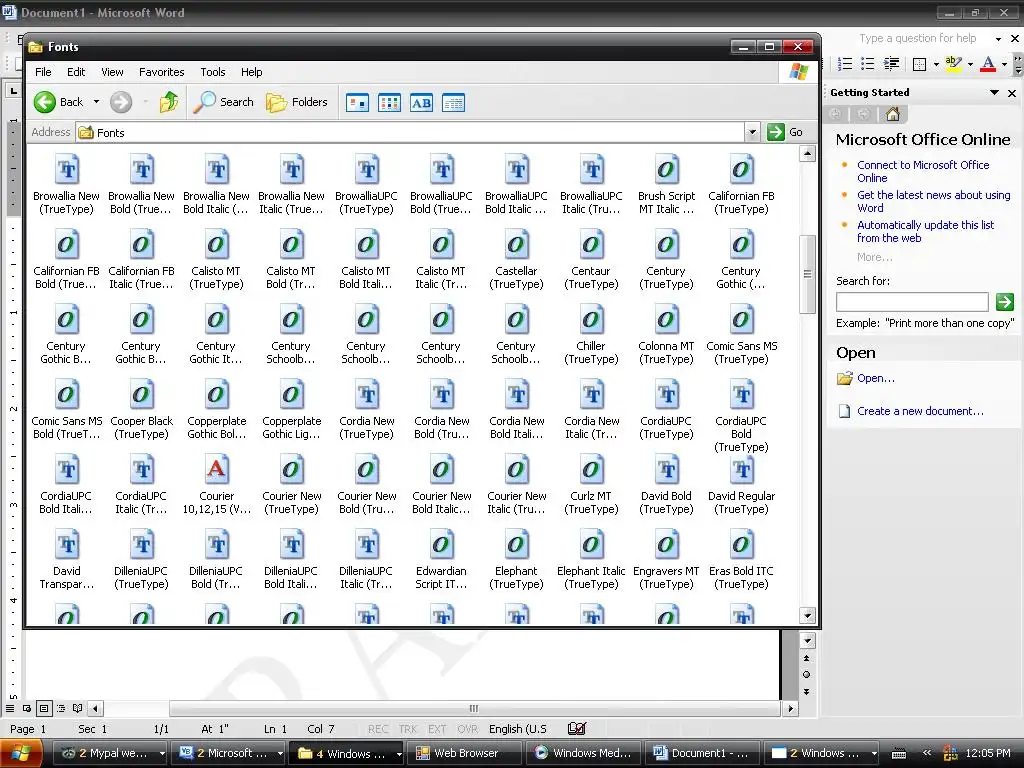The width and height of the screenshot is (1024, 768).
Task: Open the View menu in Fonts window
Action: click(112, 72)
